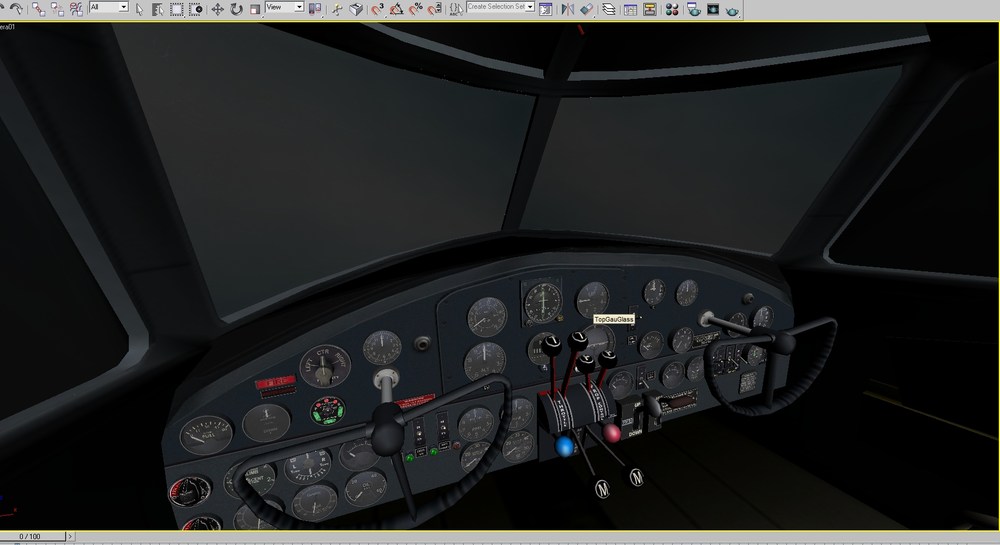
Task: Open the Curve Editor toolbar item
Action: 630,9
